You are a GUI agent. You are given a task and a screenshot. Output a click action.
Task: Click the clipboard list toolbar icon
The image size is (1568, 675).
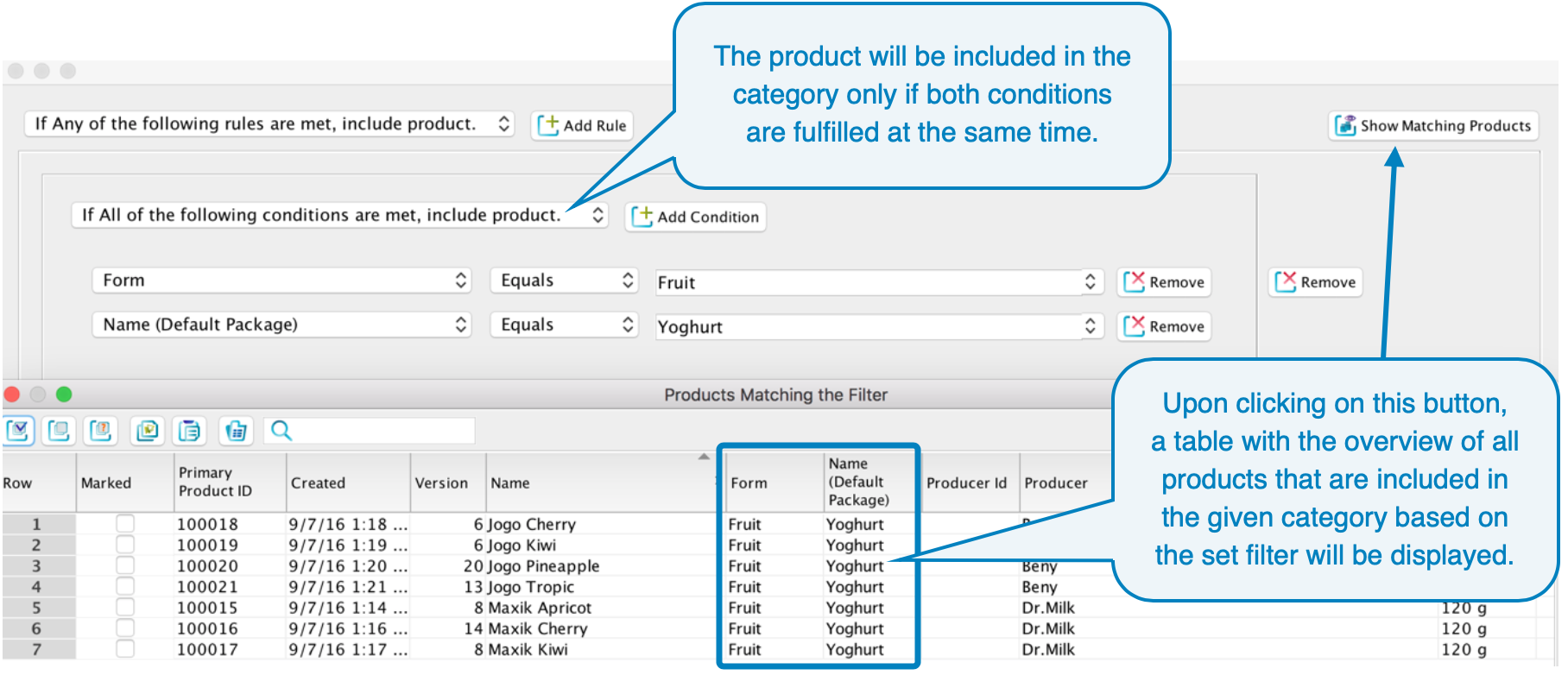189,430
